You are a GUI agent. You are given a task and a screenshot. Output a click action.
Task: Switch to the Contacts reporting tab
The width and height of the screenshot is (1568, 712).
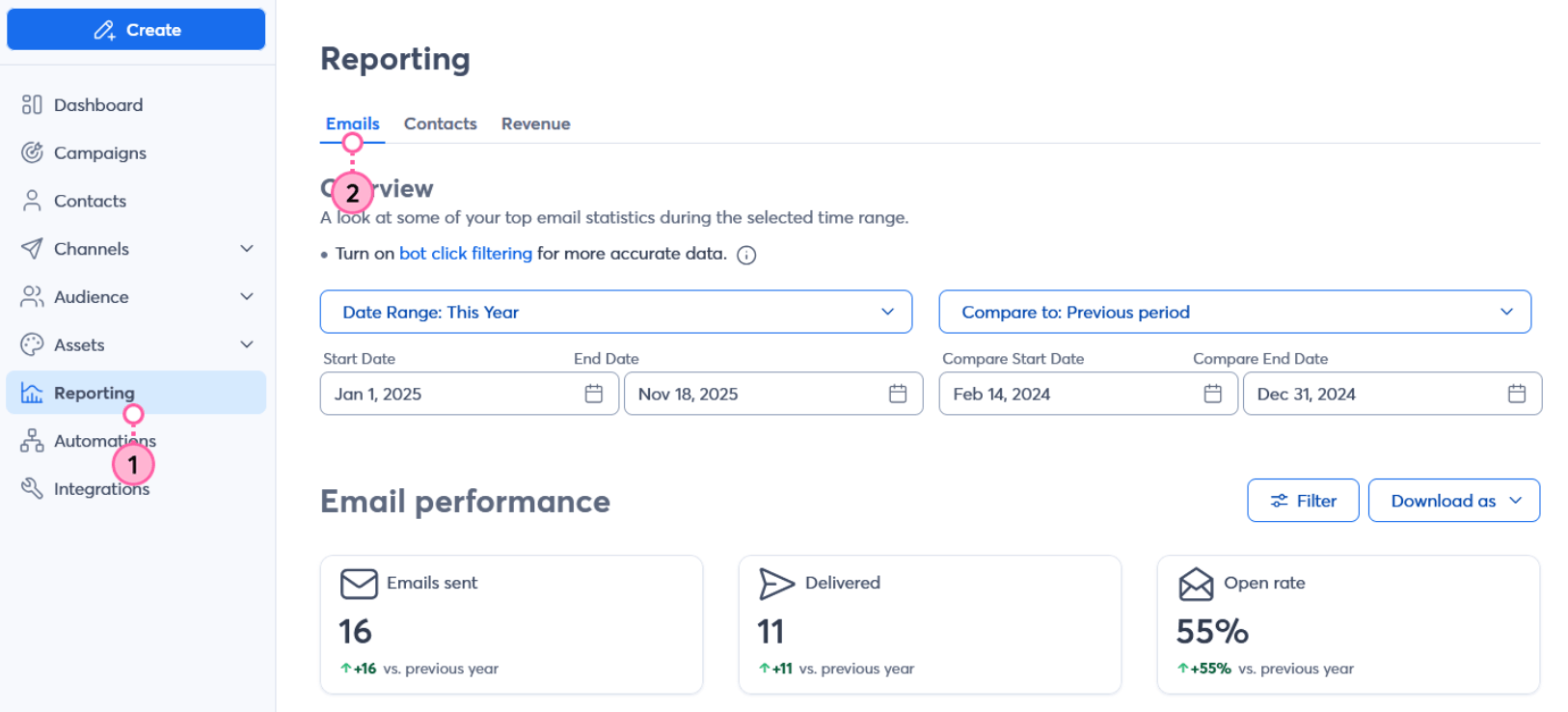tap(441, 123)
